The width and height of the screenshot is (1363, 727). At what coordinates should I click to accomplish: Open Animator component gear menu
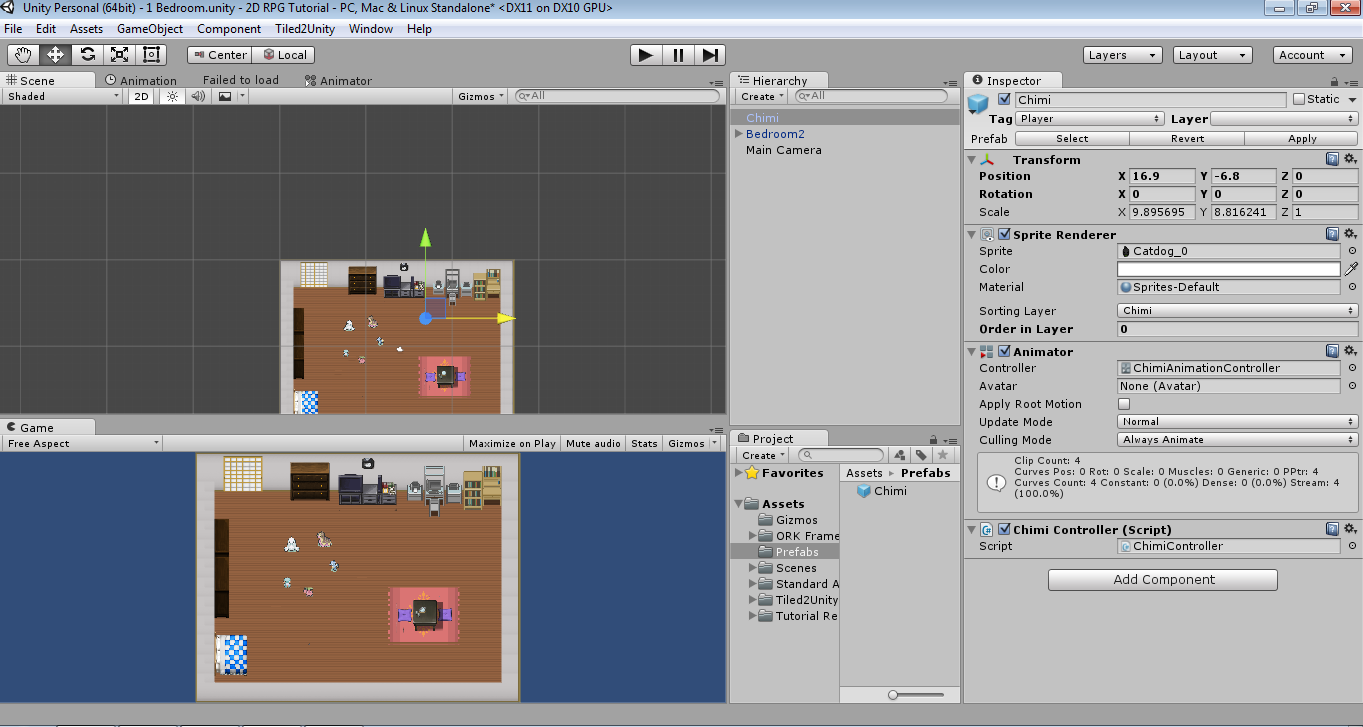click(1349, 351)
